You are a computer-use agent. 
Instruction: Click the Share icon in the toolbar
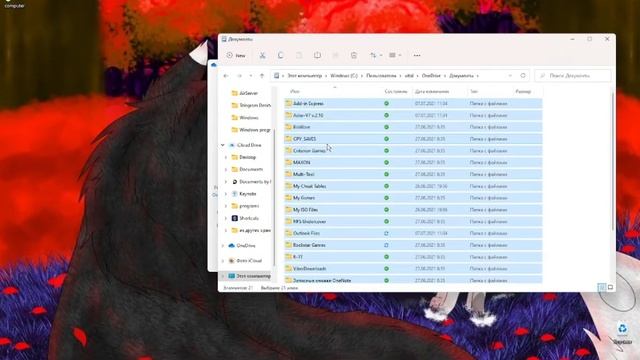(x=336, y=55)
